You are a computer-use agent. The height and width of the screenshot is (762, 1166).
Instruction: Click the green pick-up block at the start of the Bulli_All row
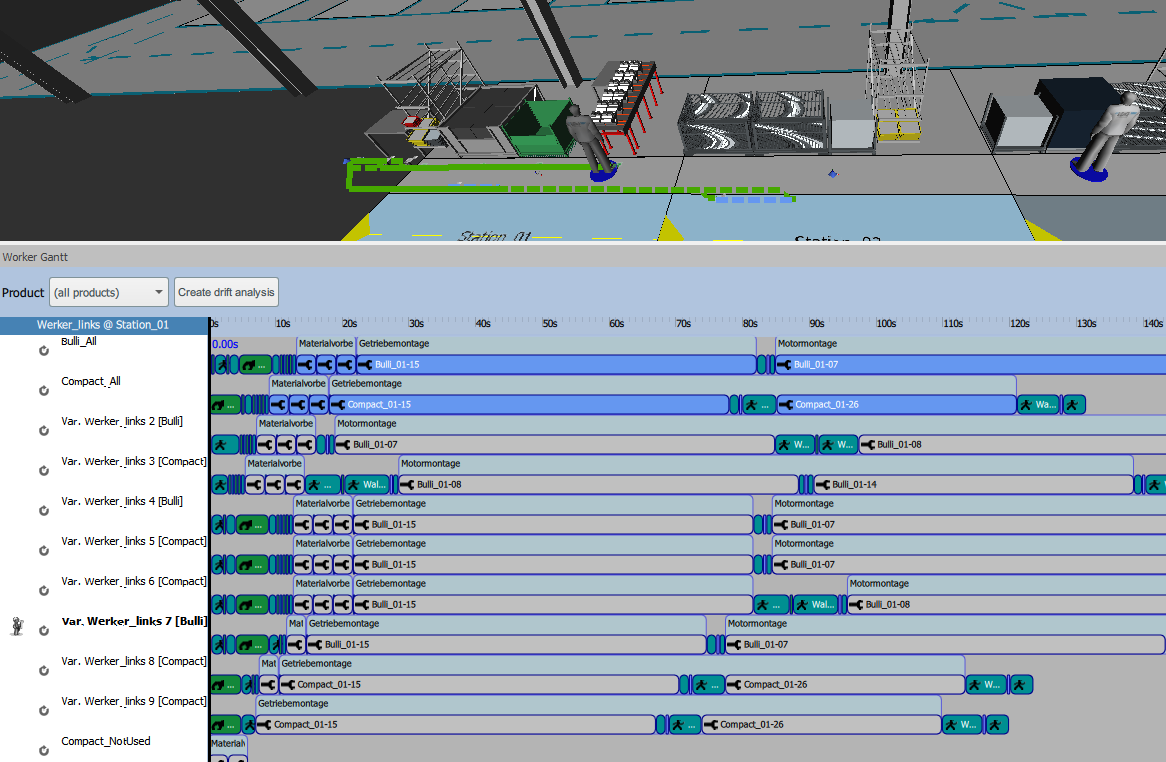tap(254, 365)
